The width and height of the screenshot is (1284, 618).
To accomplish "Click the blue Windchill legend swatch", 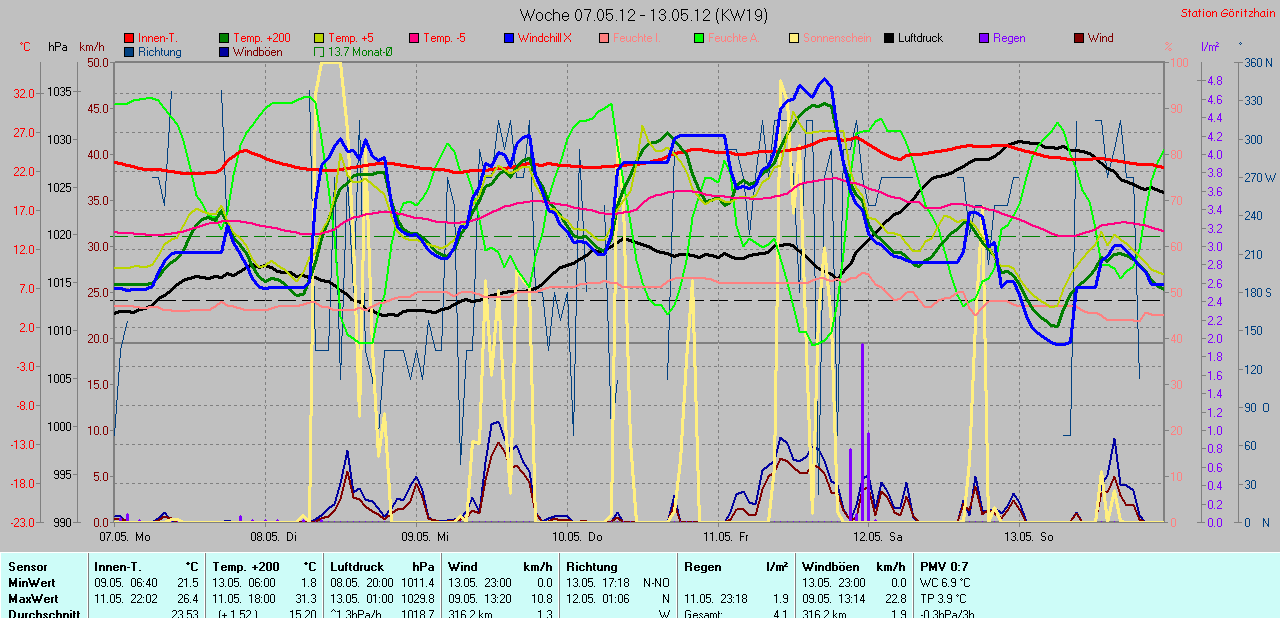I will coord(509,38).
